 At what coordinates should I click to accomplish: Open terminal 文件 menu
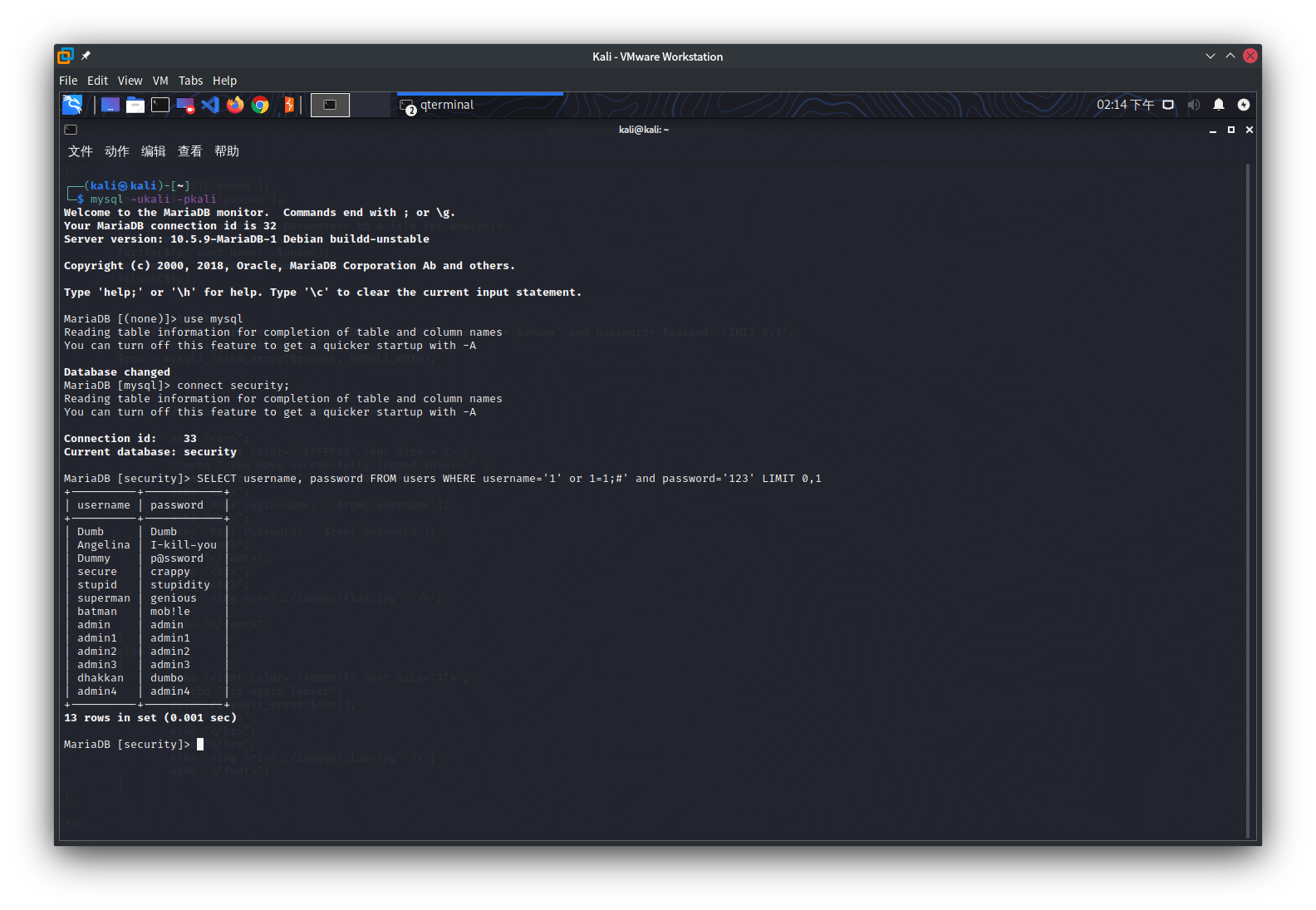pyautogui.click(x=80, y=151)
